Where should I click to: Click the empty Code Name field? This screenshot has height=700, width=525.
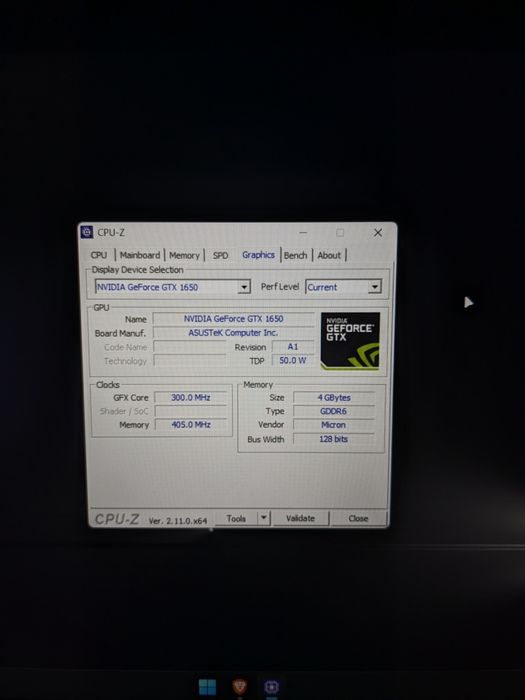[190, 347]
